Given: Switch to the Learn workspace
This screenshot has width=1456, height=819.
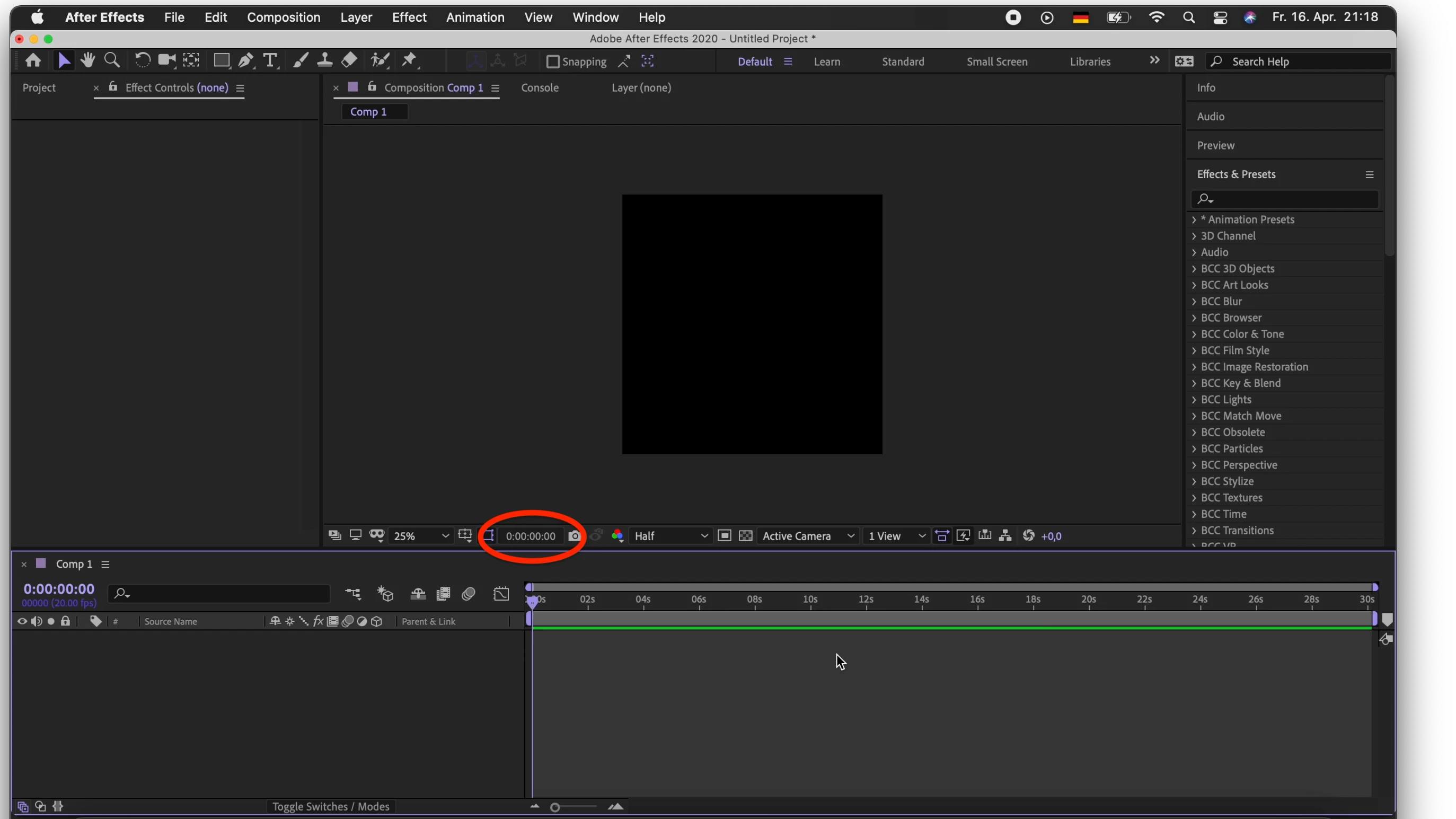Looking at the screenshot, I should point(826,61).
